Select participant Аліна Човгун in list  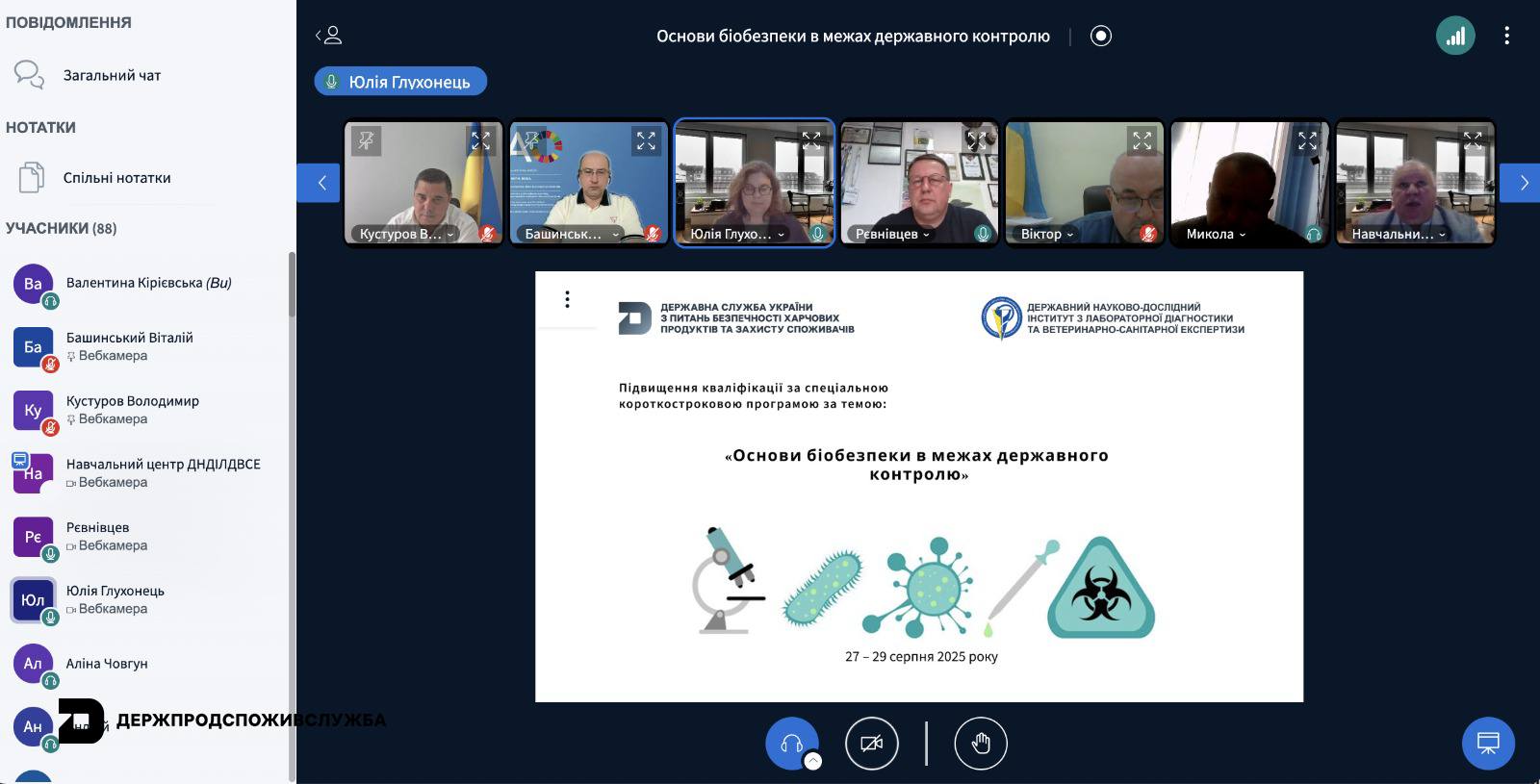107,664
